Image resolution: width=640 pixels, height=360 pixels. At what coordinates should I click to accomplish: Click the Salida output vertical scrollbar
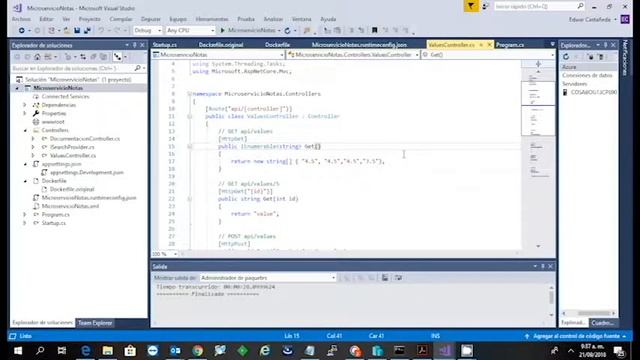point(551,301)
